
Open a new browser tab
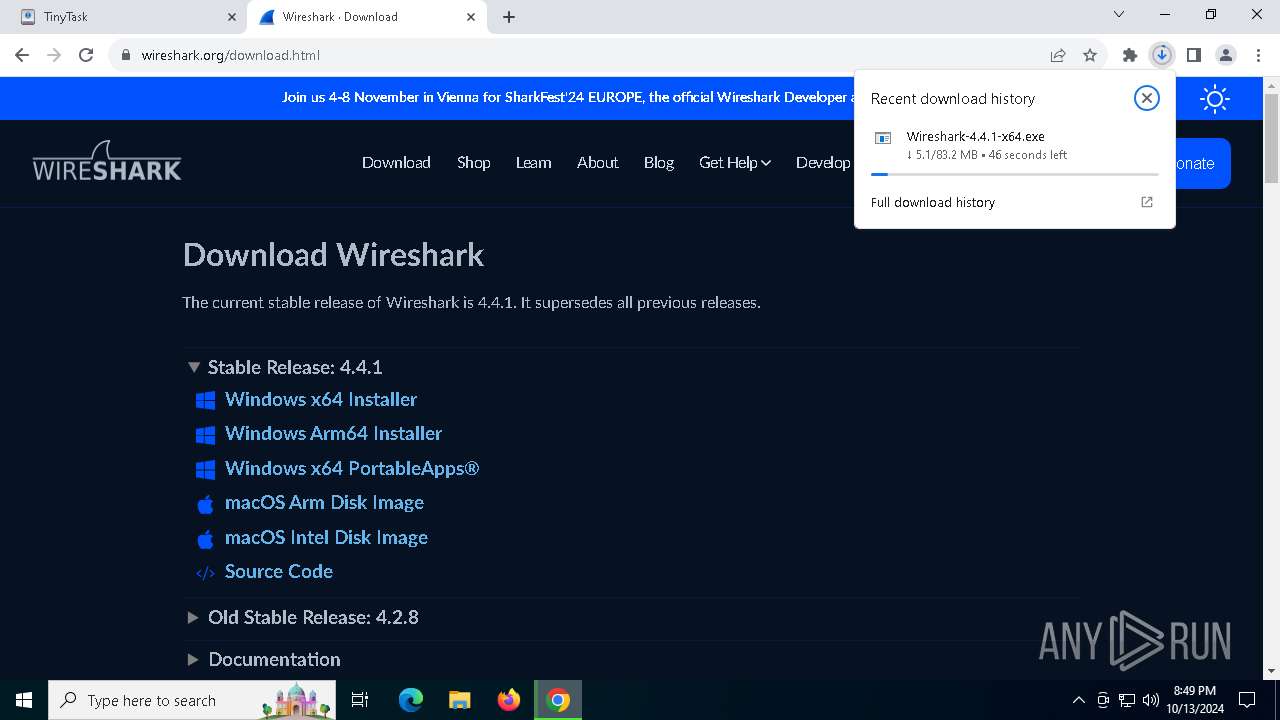(x=509, y=17)
